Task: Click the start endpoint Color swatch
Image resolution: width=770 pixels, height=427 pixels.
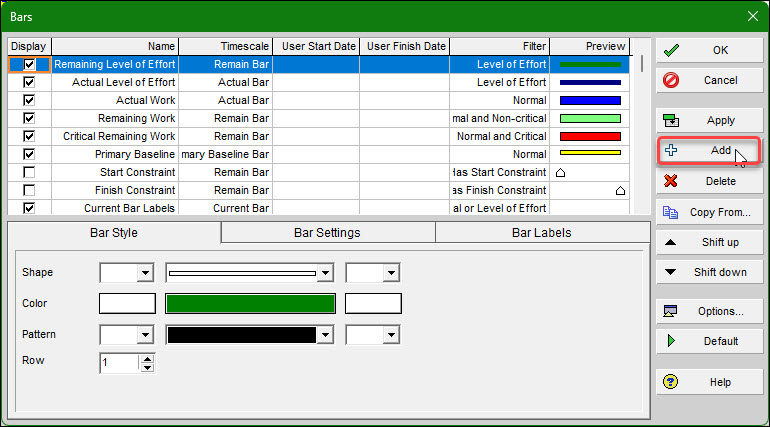Action: [127, 303]
